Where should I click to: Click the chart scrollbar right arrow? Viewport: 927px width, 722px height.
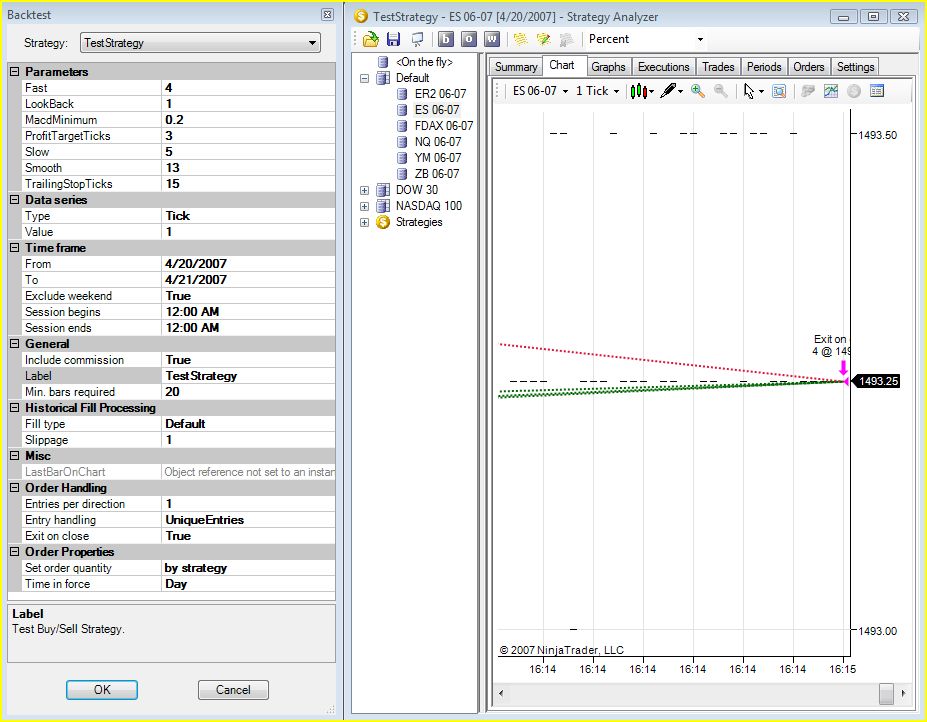(x=903, y=693)
